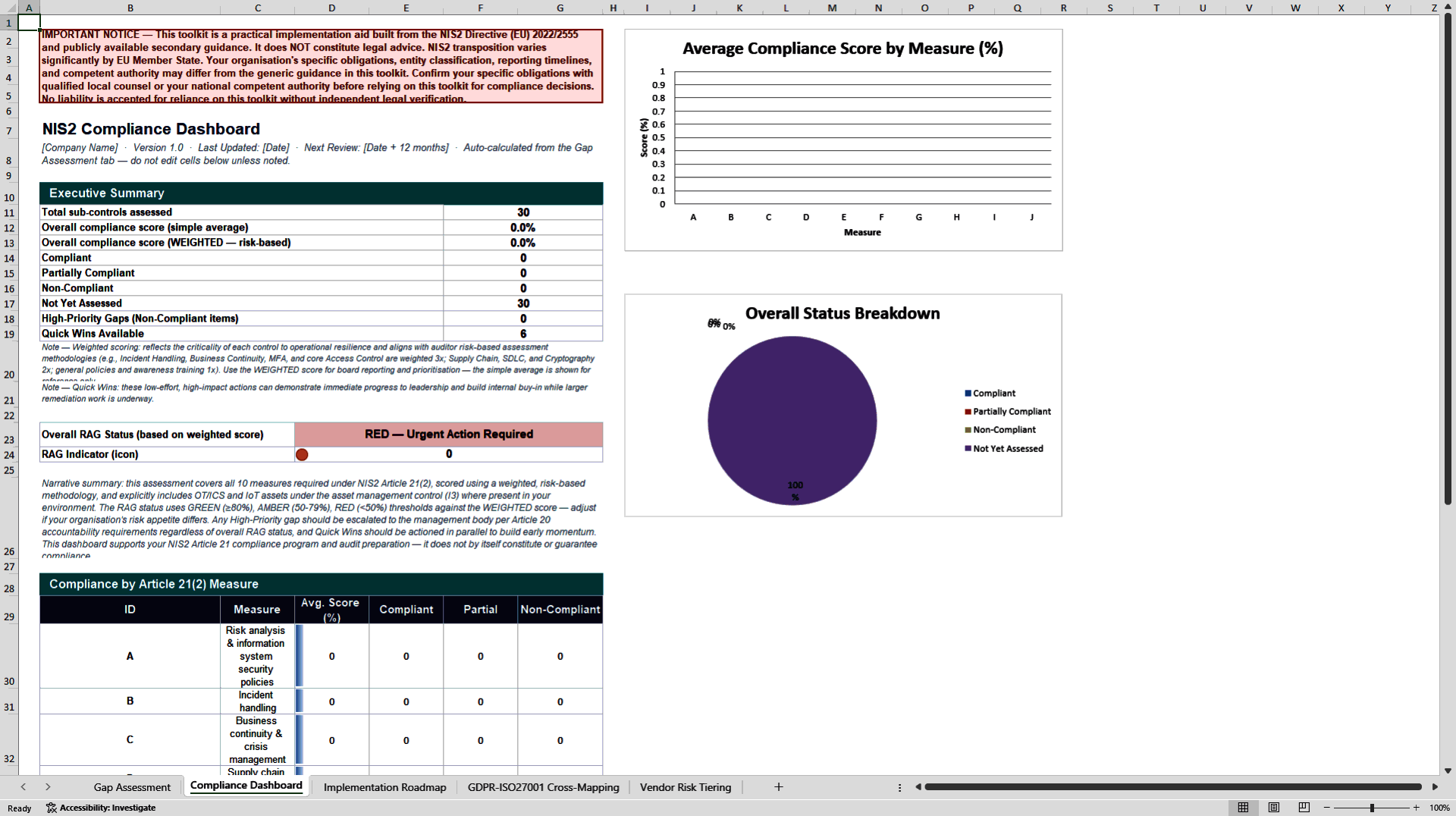Select Overall compliance score (simple average) label
The height and width of the screenshot is (816, 1456).
[242, 228]
